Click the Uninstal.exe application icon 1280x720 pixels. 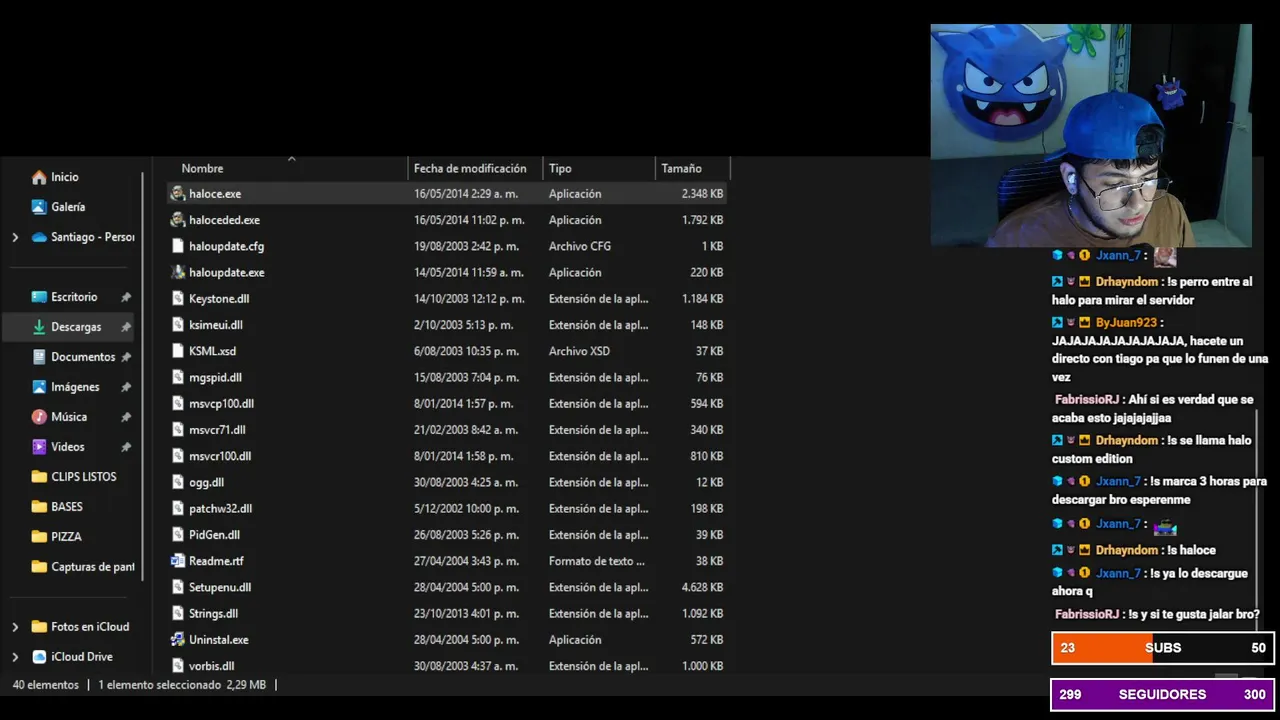(x=178, y=640)
